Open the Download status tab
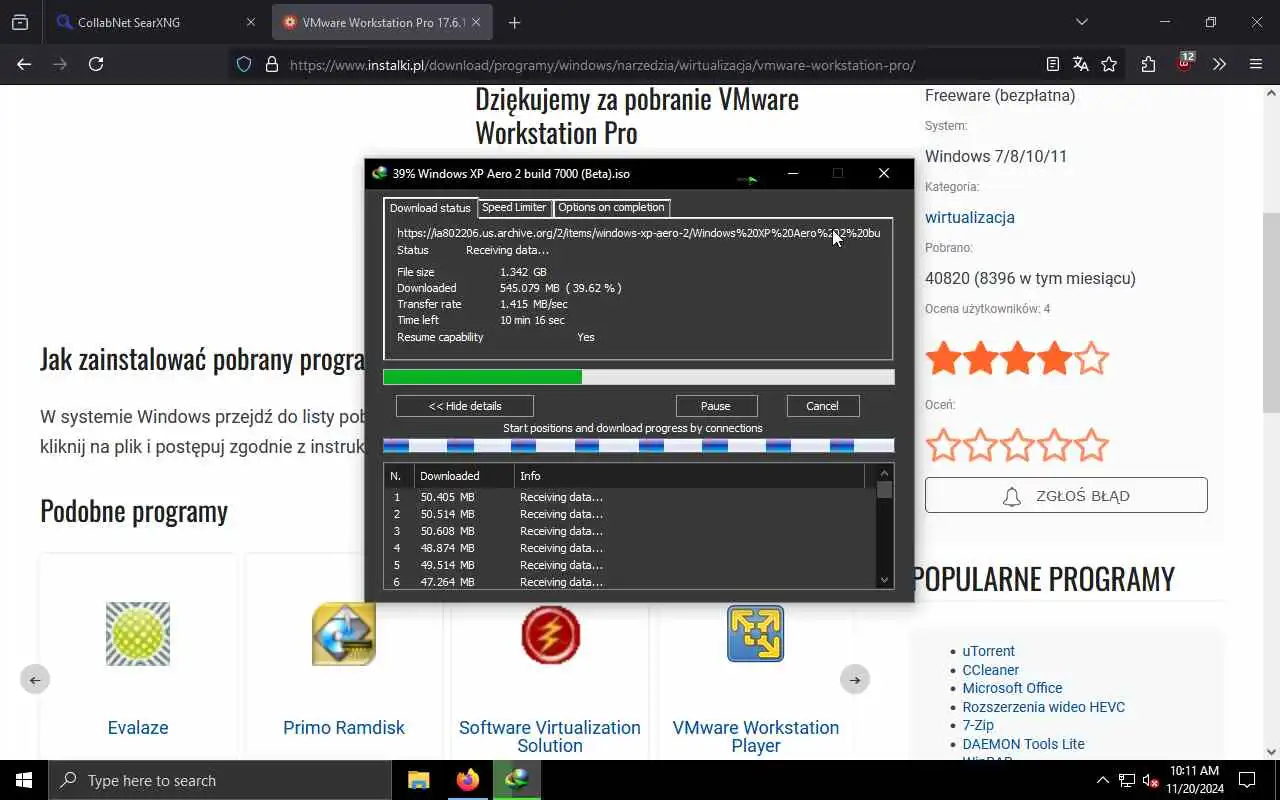The image size is (1280, 800). pos(430,208)
